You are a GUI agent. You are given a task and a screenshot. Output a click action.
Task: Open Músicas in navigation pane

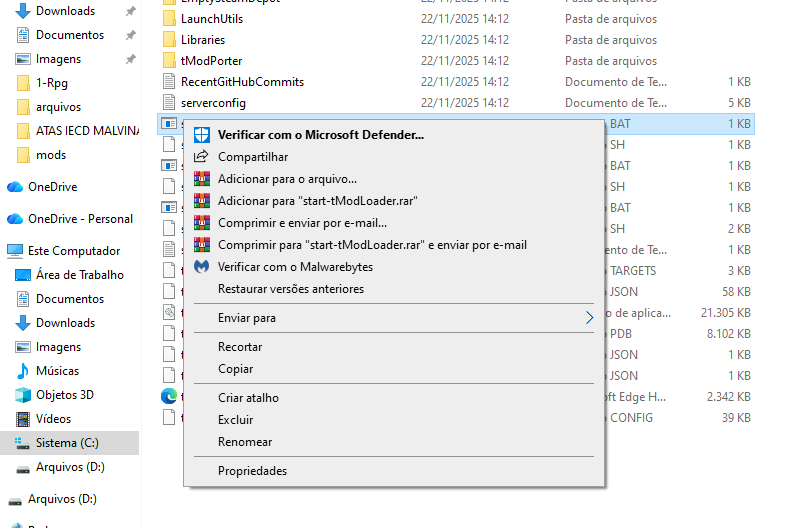point(57,371)
